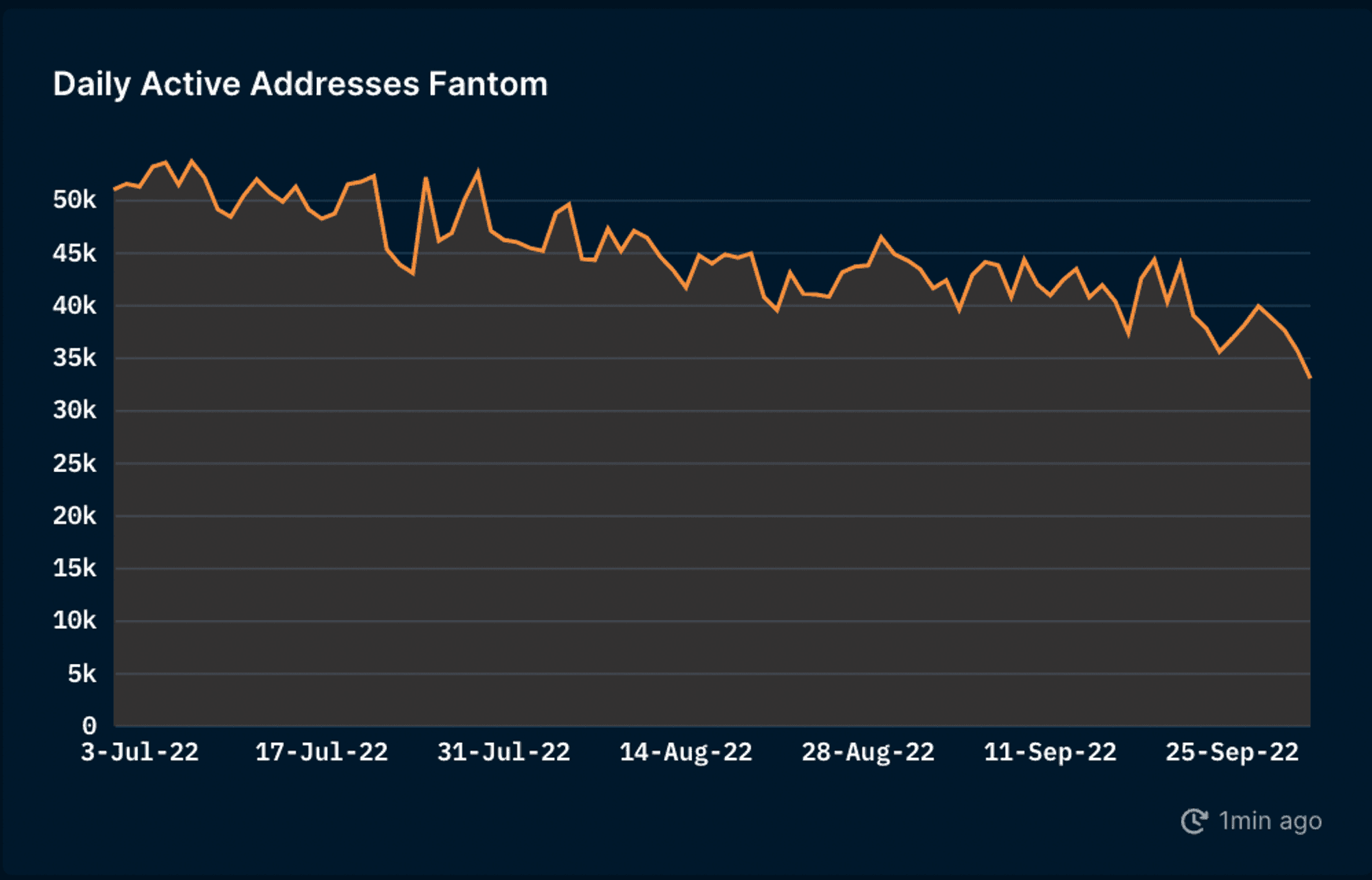Click the 45k y-axis label
The width and height of the screenshot is (1372, 880).
[75, 253]
